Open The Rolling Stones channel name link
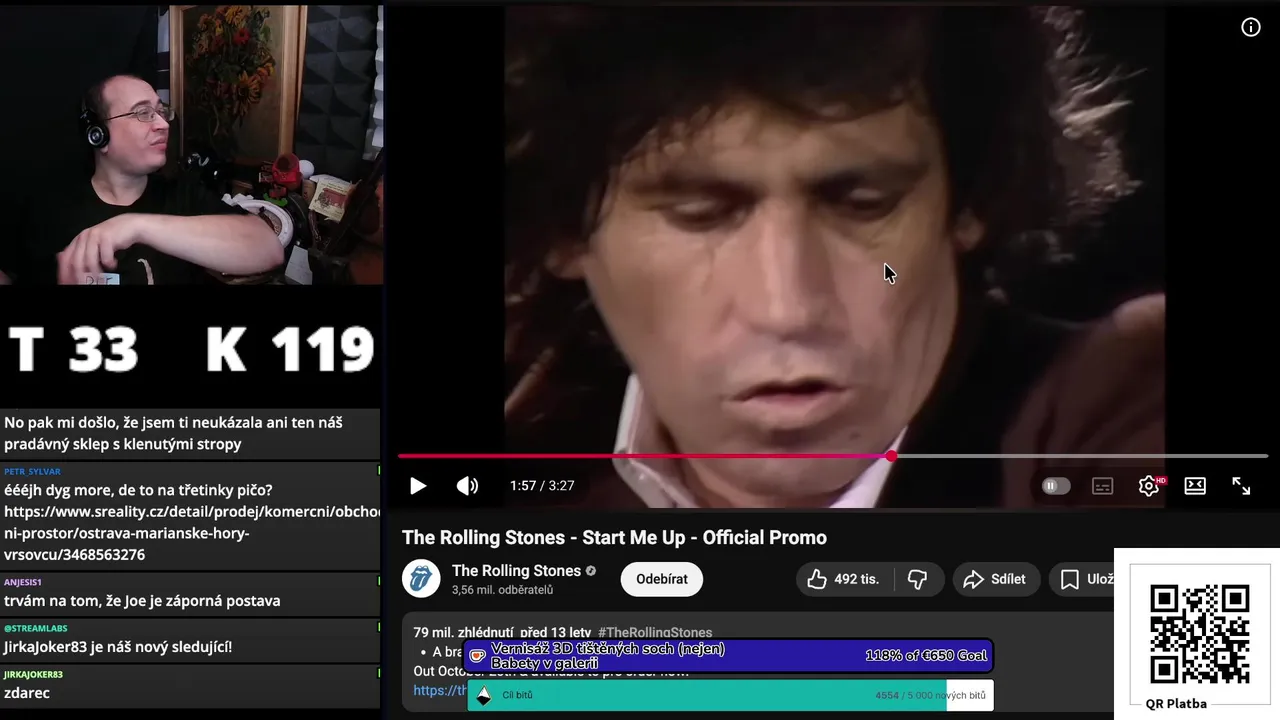Screen dimensions: 1280x720 click(516, 571)
